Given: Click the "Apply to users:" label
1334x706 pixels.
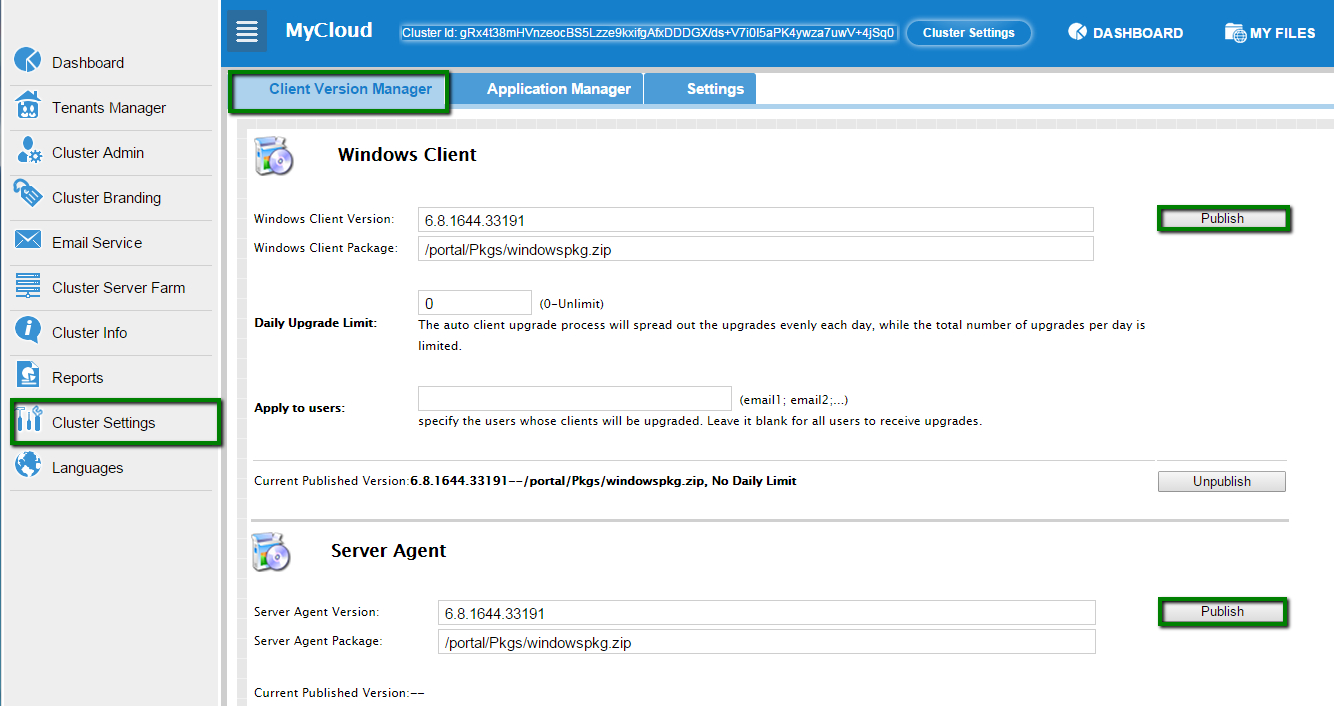Looking at the screenshot, I should (300, 408).
